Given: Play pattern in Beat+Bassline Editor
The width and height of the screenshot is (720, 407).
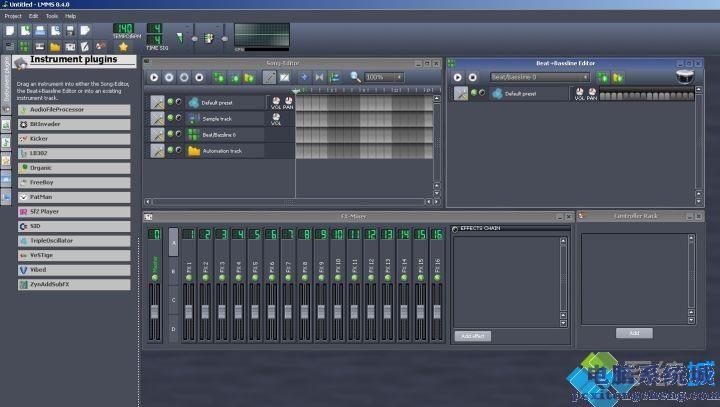Looking at the screenshot, I should (x=457, y=78).
